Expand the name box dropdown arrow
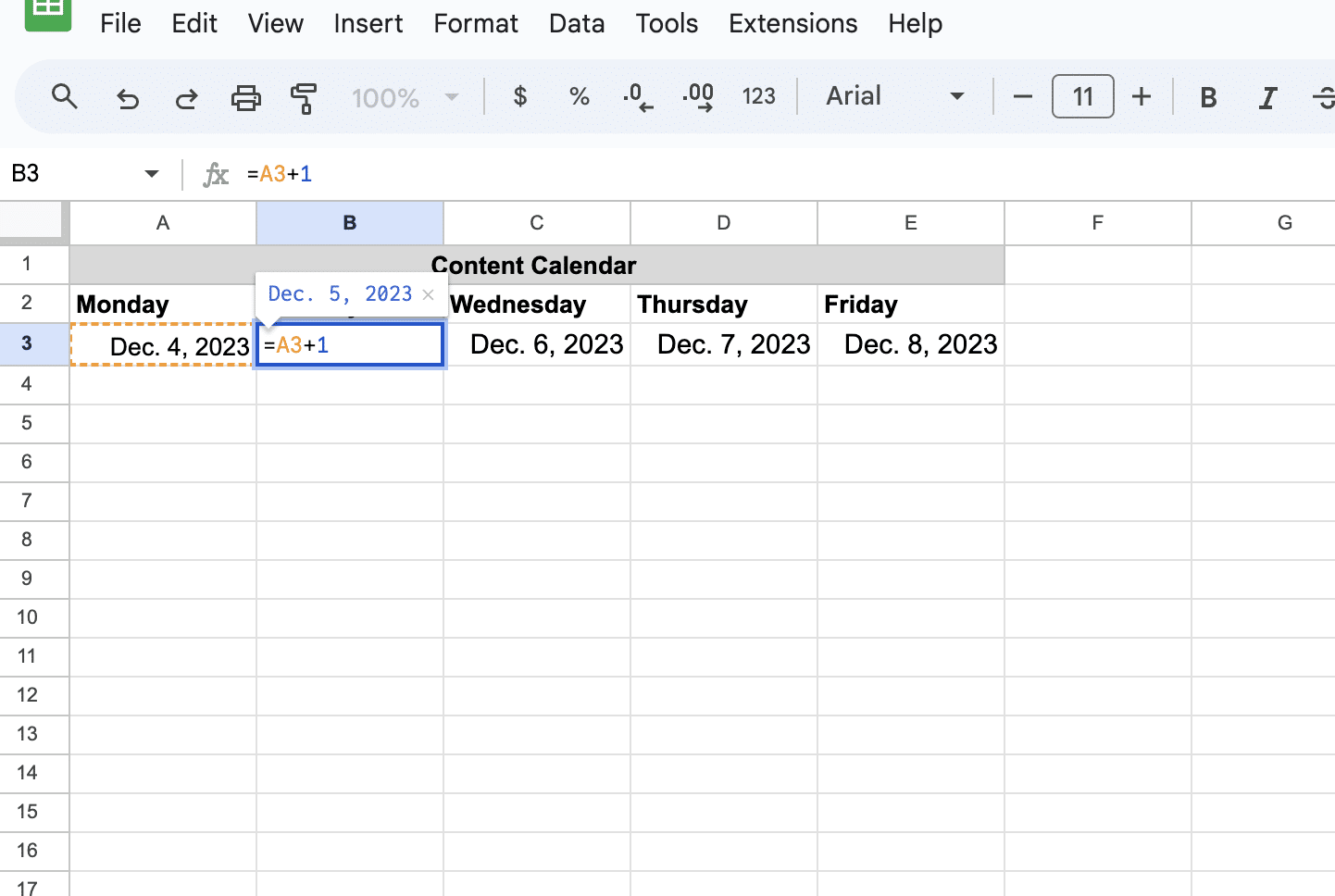The height and width of the screenshot is (896, 1335). pos(152,173)
